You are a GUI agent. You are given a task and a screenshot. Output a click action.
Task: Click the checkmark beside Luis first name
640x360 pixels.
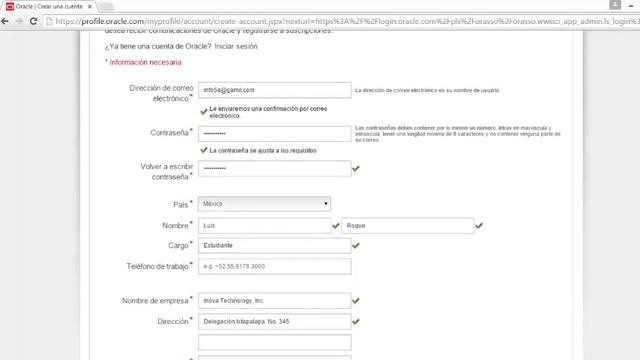pos(336,225)
